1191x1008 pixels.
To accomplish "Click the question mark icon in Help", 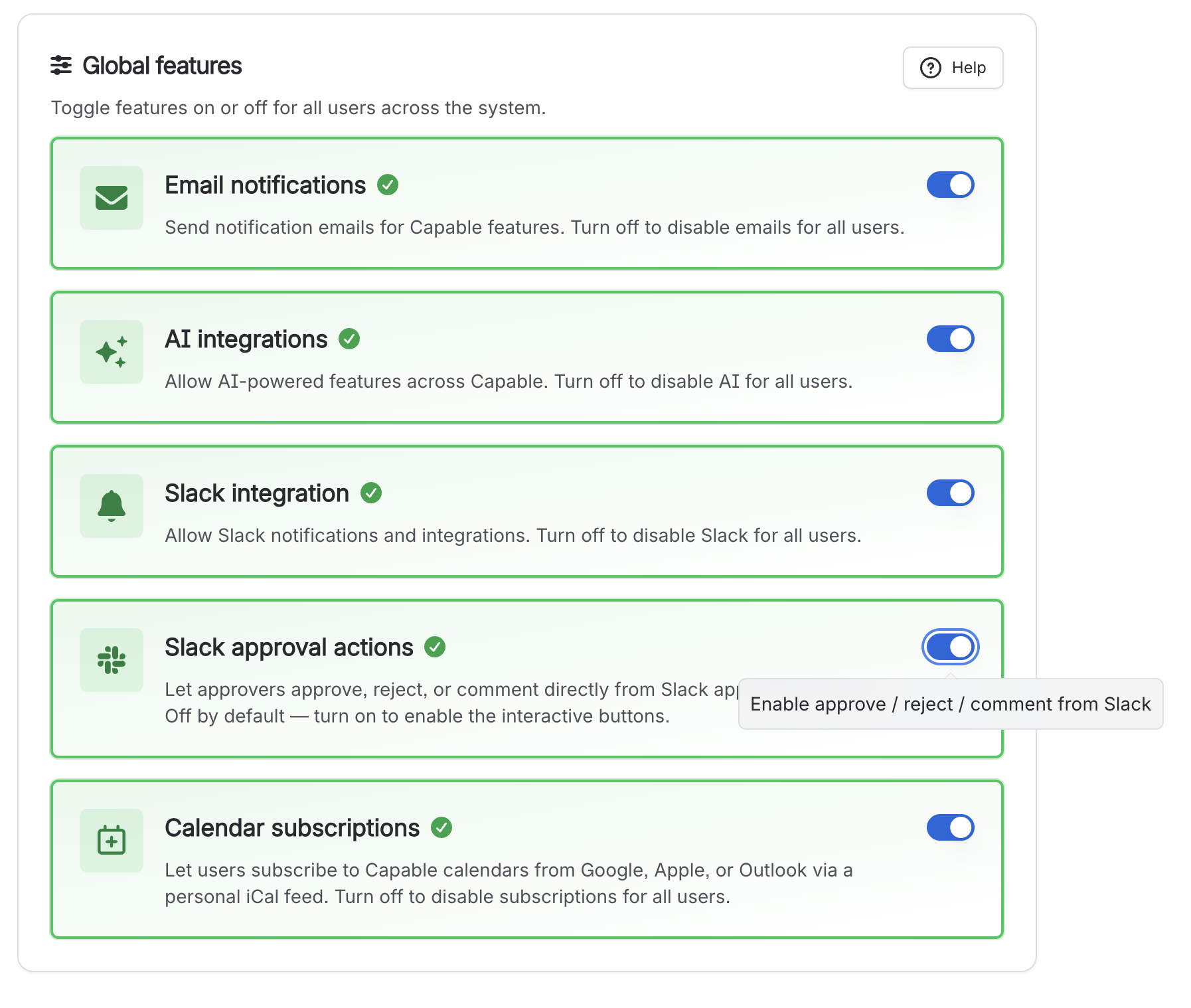I will 931,68.
